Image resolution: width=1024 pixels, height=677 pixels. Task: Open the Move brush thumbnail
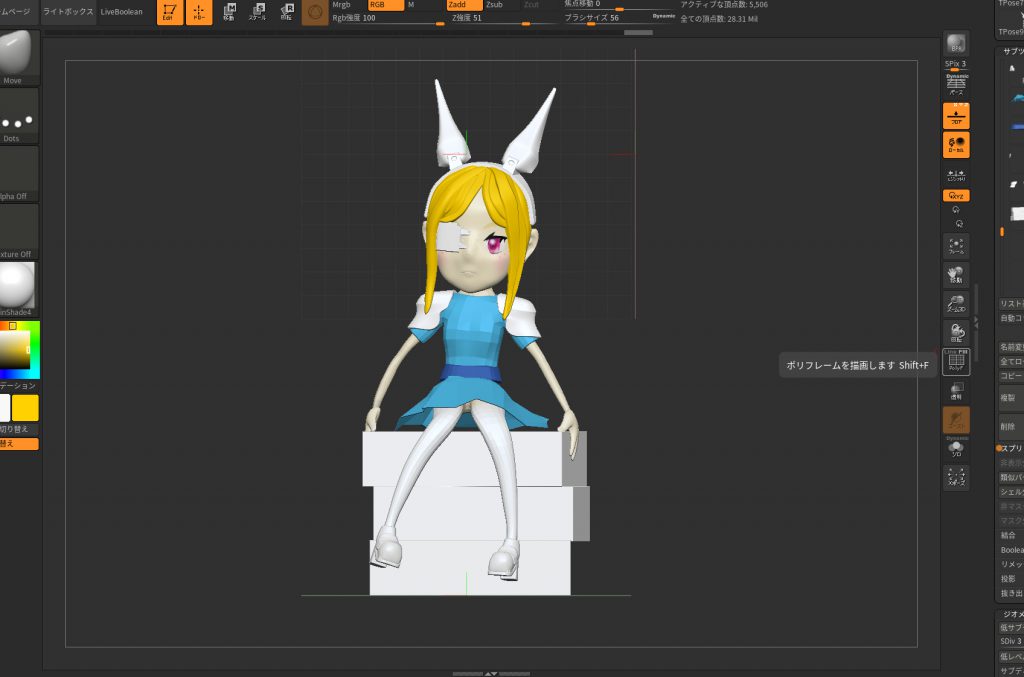17,57
